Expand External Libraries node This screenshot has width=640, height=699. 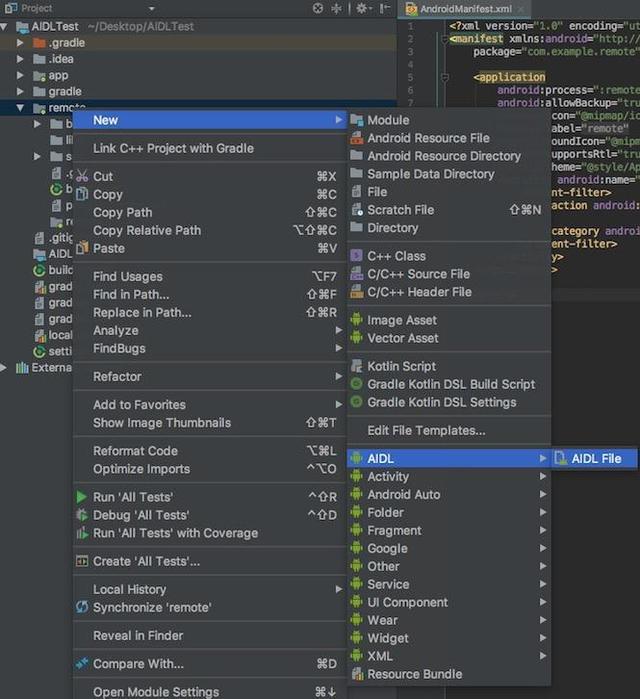pos(4,368)
